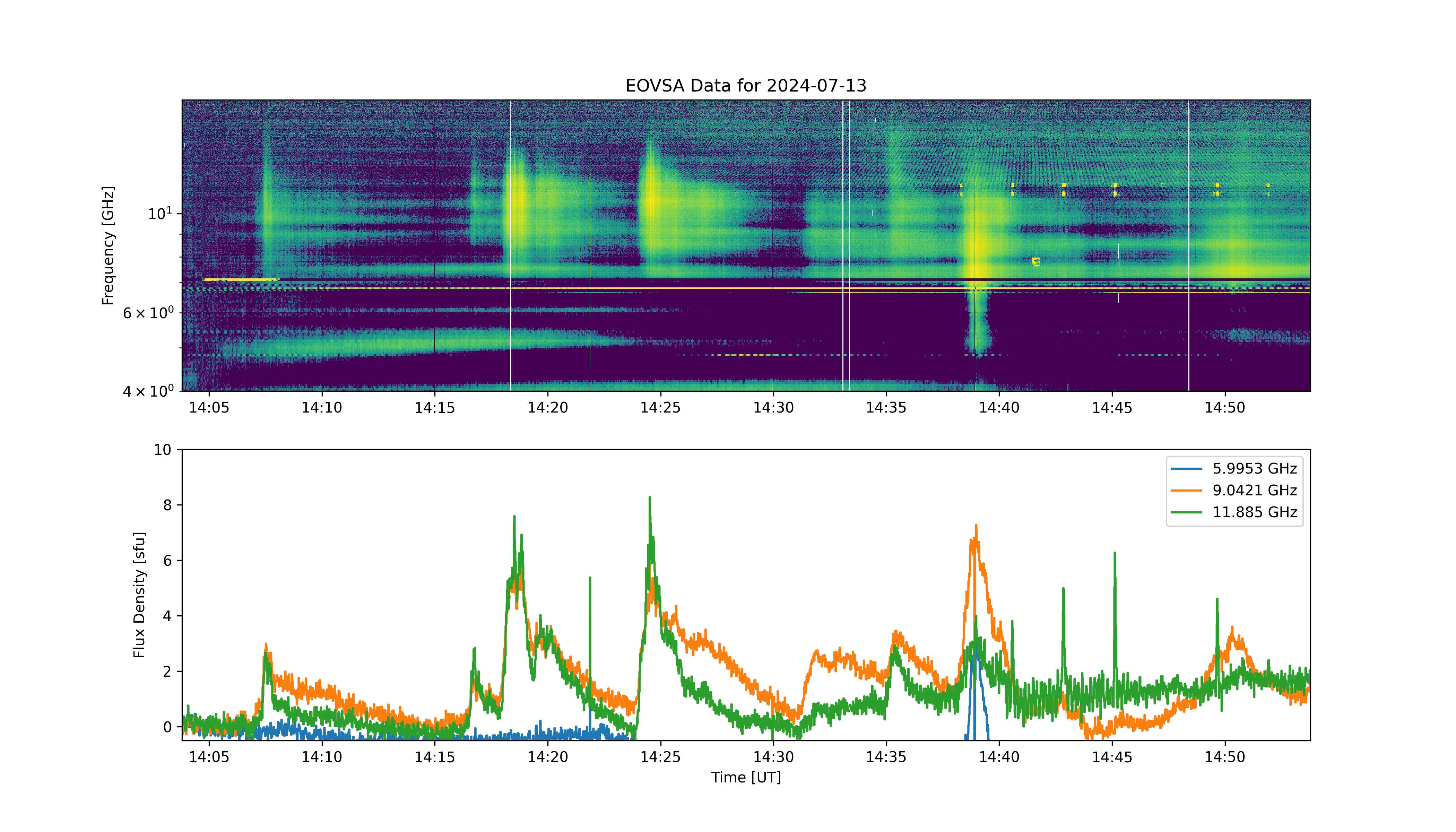This screenshot has height=832, width=1456.
Task: Click the 14:25 tick under the spectrogram
Action: [660, 407]
